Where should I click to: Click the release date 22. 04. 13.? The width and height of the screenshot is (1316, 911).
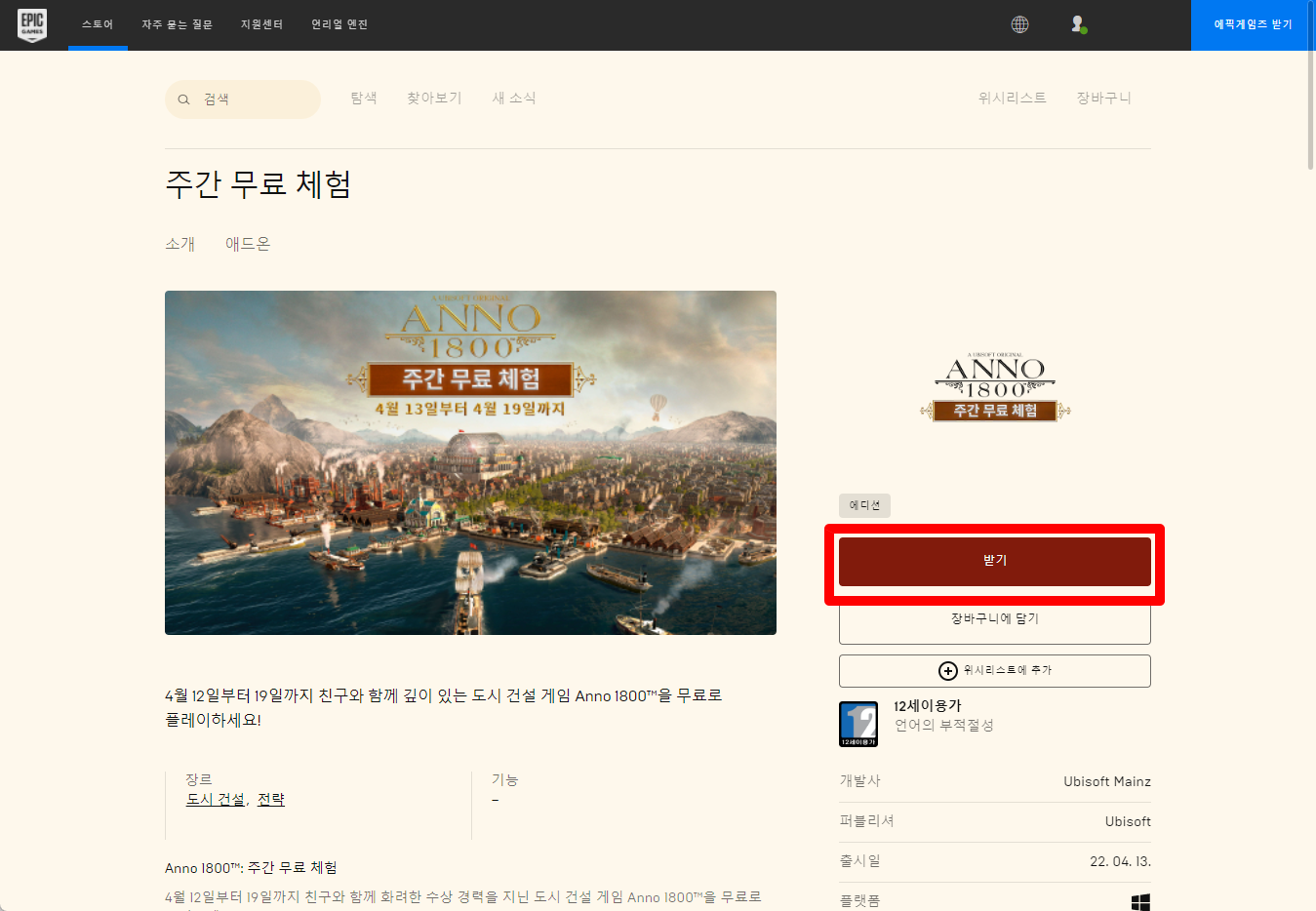tap(1120, 861)
